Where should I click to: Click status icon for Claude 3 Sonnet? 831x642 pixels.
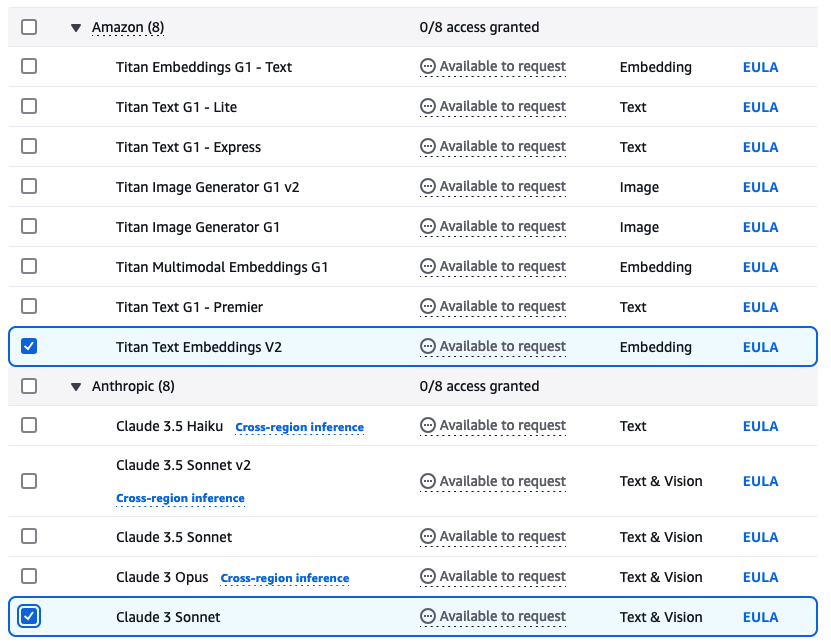click(x=428, y=617)
